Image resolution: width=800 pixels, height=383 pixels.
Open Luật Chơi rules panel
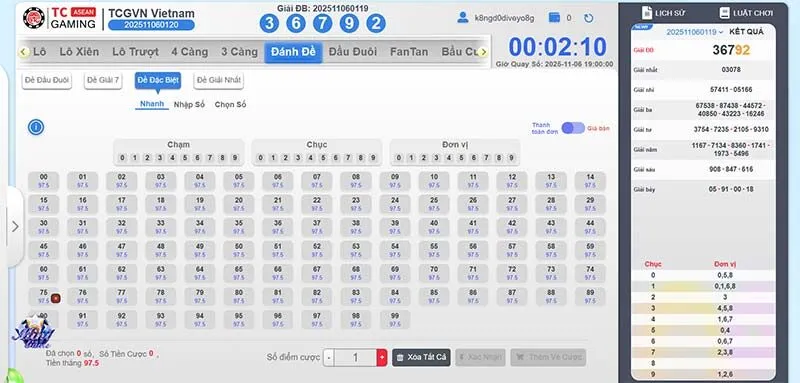click(x=745, y=13)
